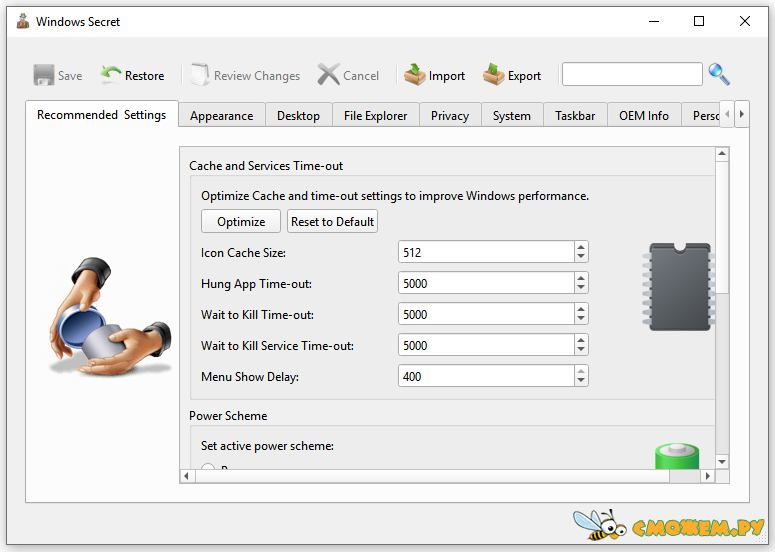Viewport: 775px width, 552px height.
Task: Click horizontal scrollbar right arrow
Action: pyautogui.click(x=708, y=476)
